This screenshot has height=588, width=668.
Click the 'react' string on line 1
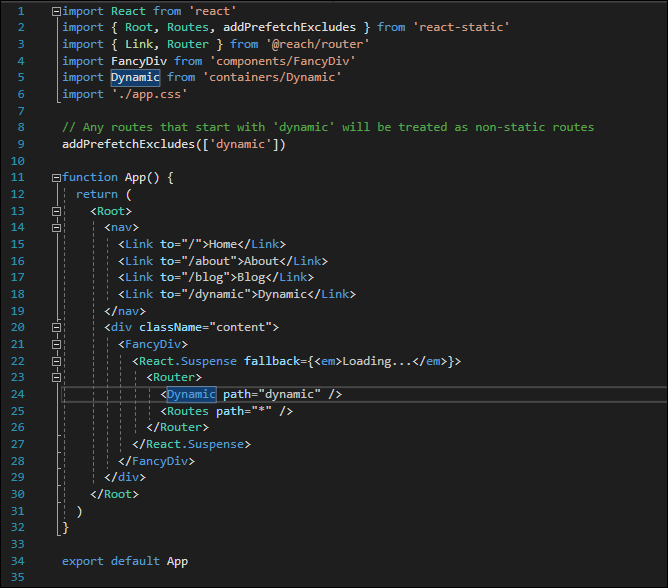[213, 11]
